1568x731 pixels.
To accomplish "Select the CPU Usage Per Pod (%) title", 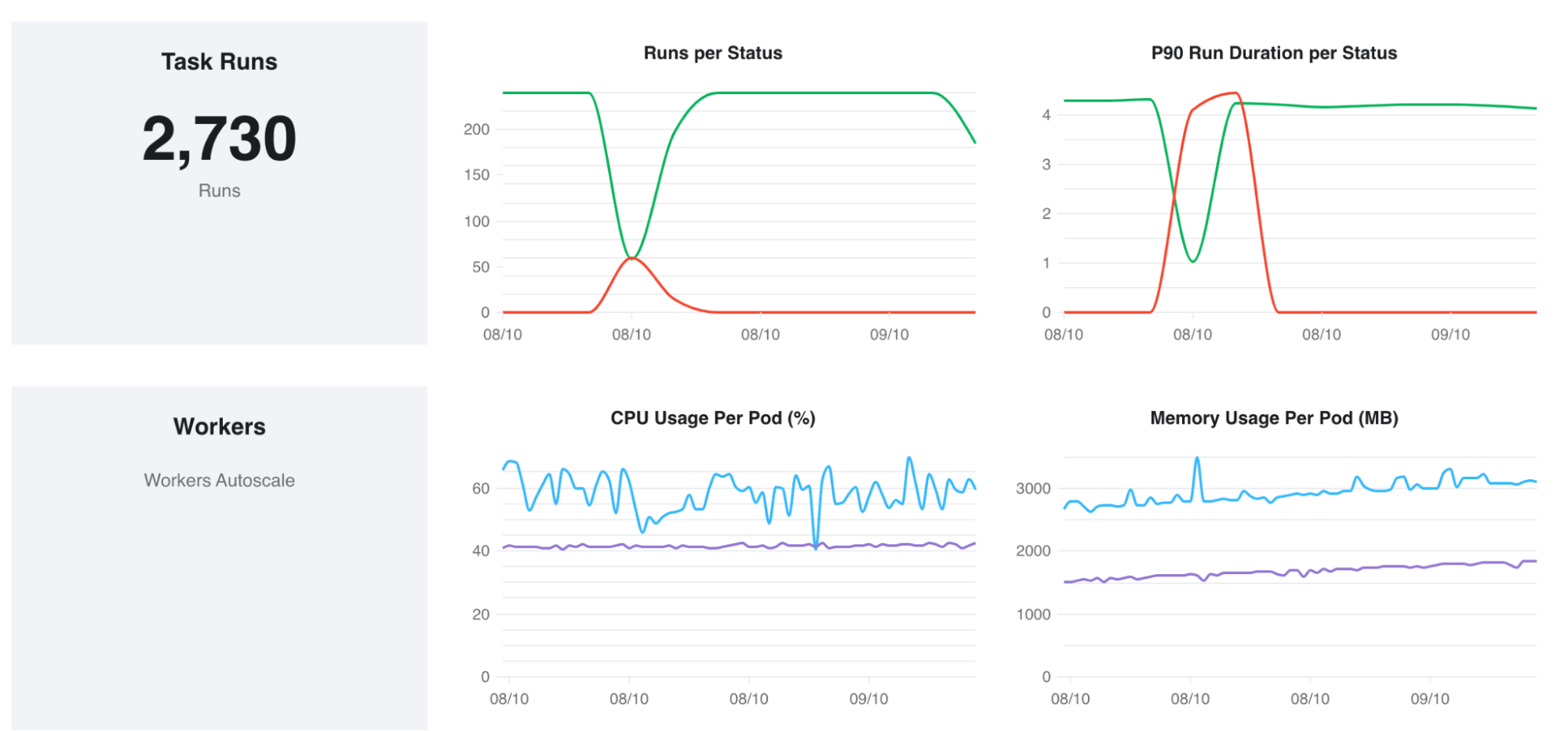I will pos(712,418).
